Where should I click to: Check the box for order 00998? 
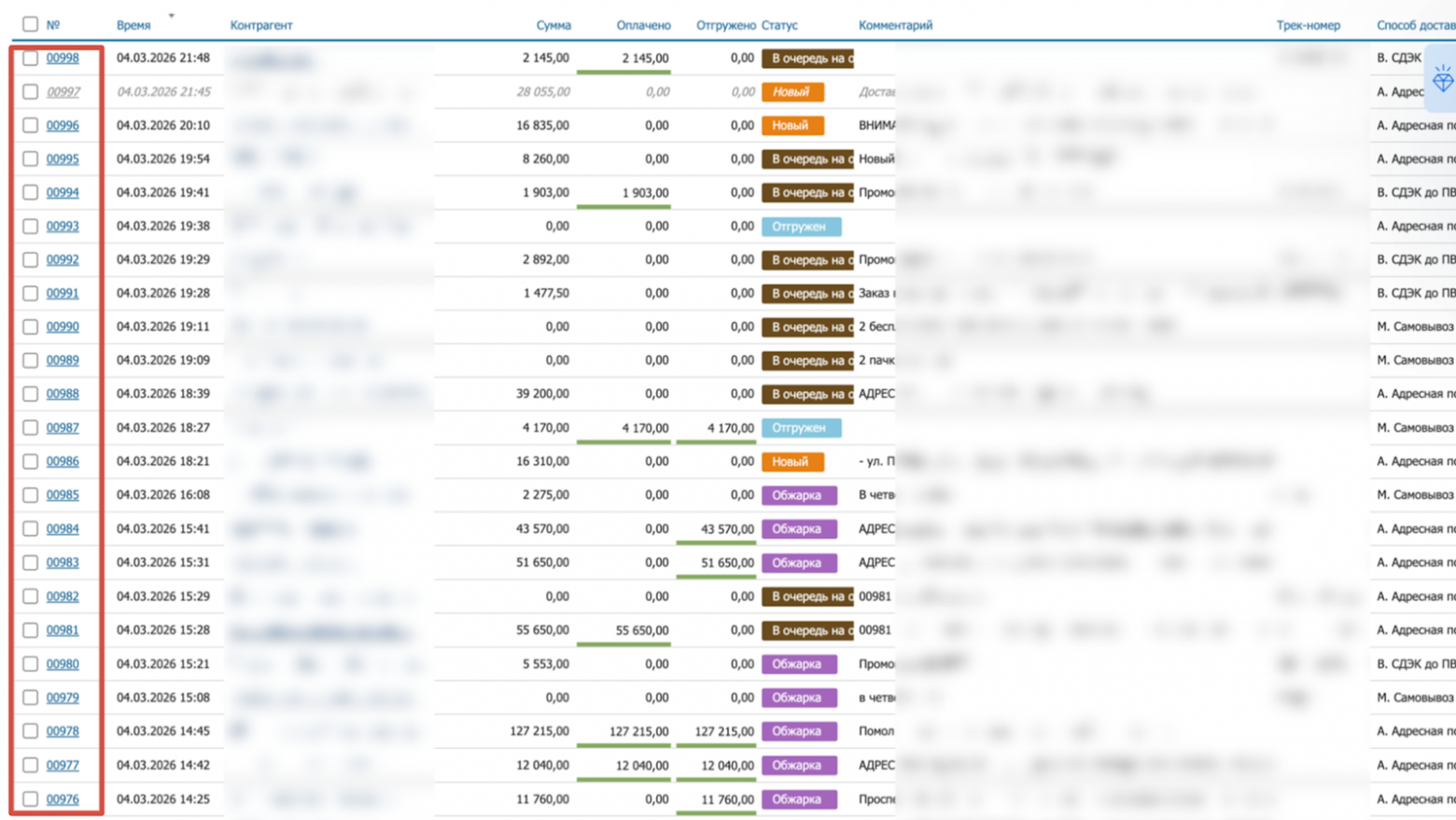click(31, 58)
